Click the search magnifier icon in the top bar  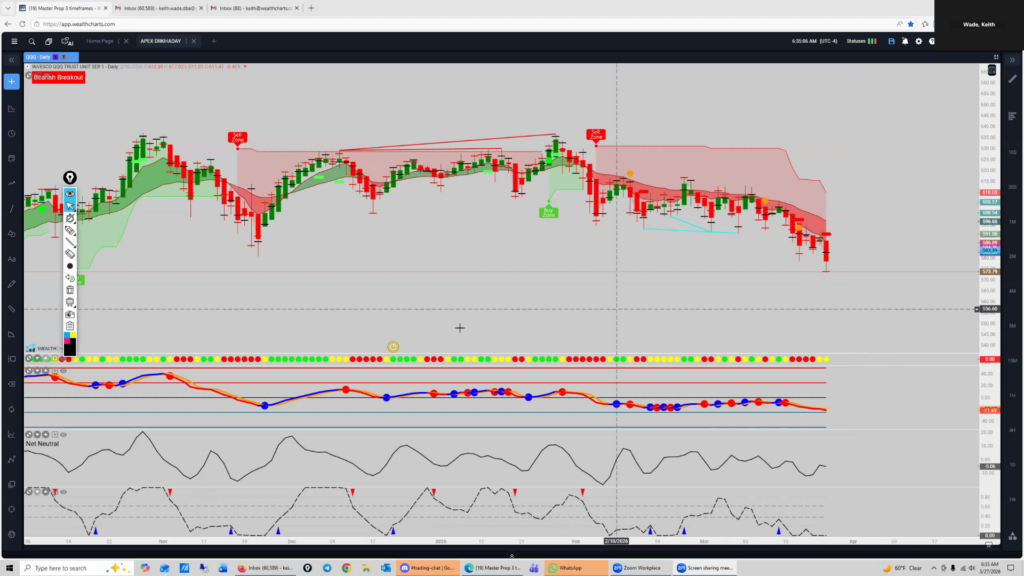(x=33, y=41)
